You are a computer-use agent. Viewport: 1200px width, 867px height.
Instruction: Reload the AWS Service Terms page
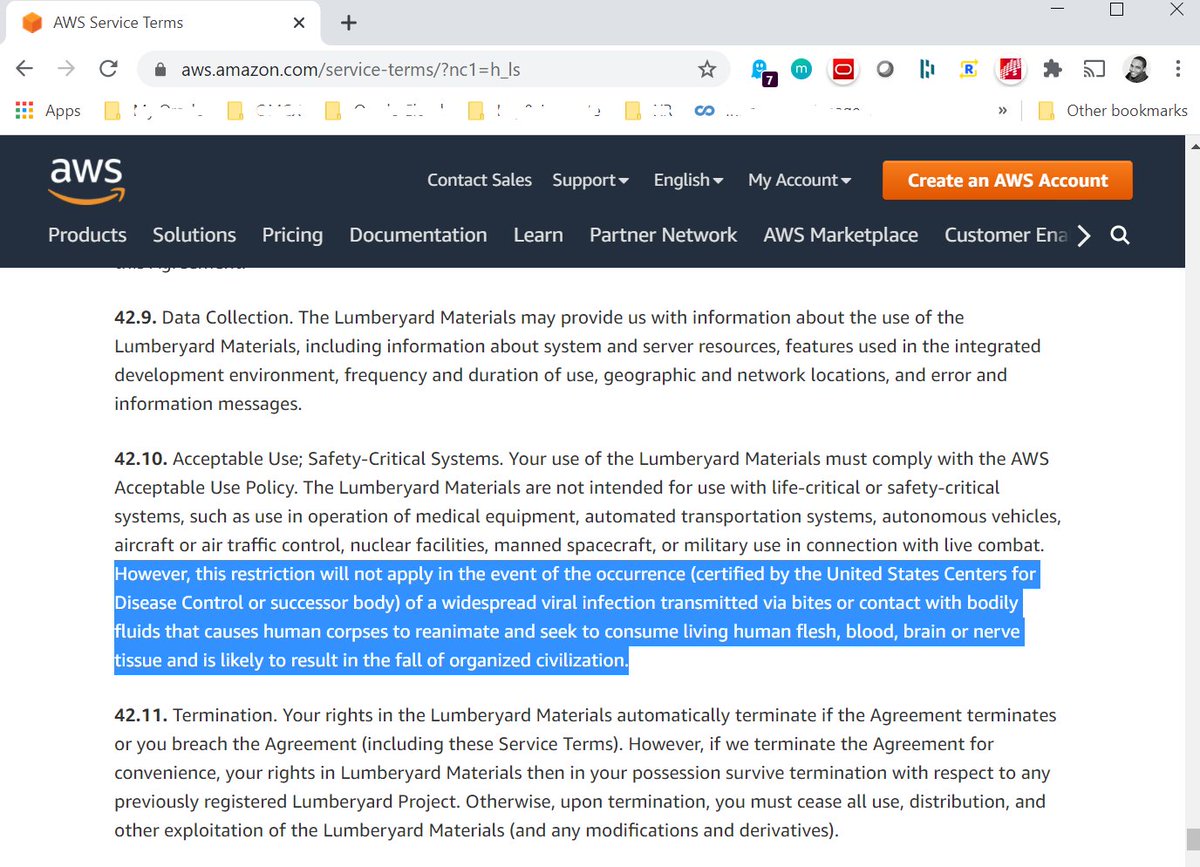click(x=108, y=69)
